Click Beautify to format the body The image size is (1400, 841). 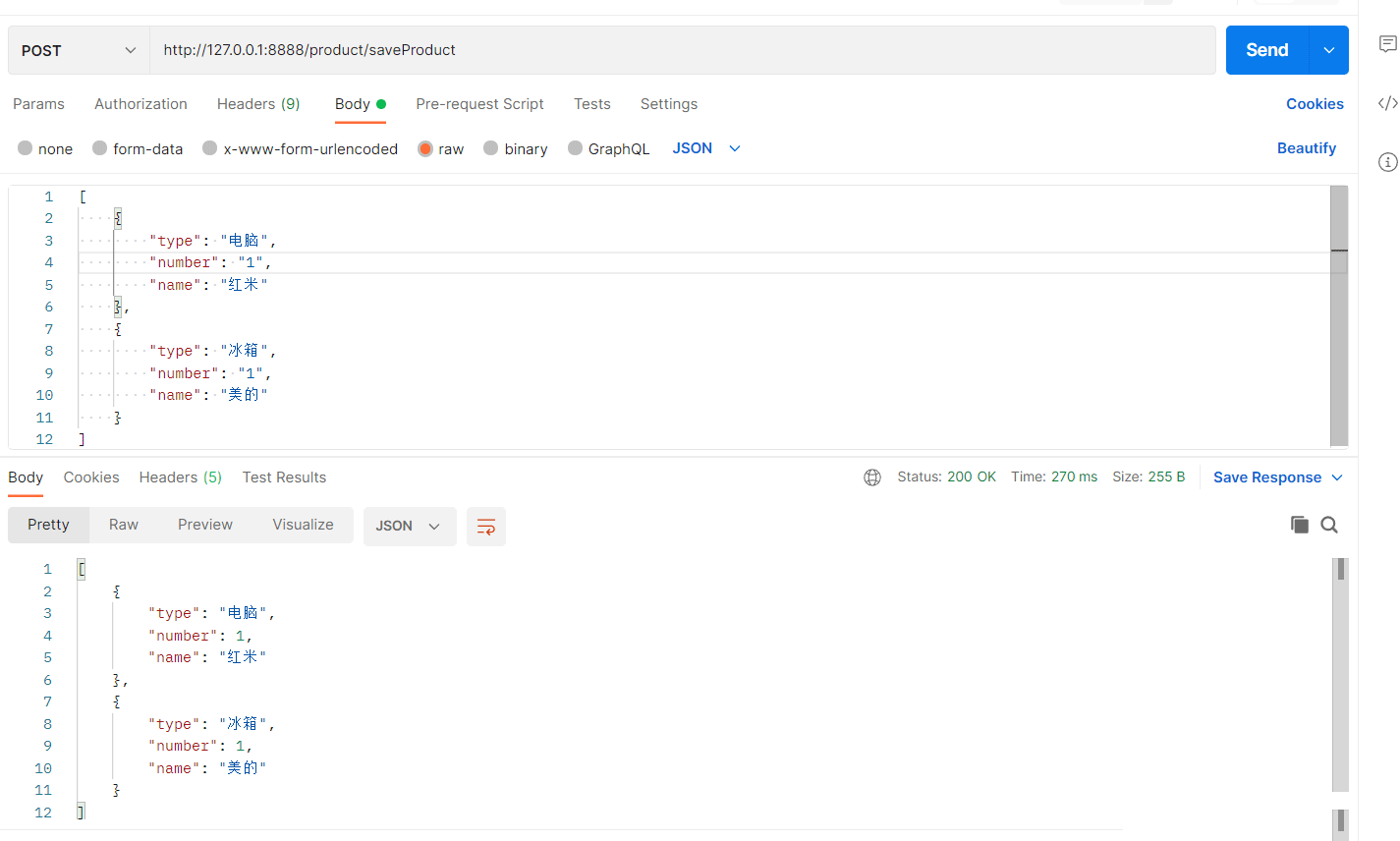coord(1307,148)
